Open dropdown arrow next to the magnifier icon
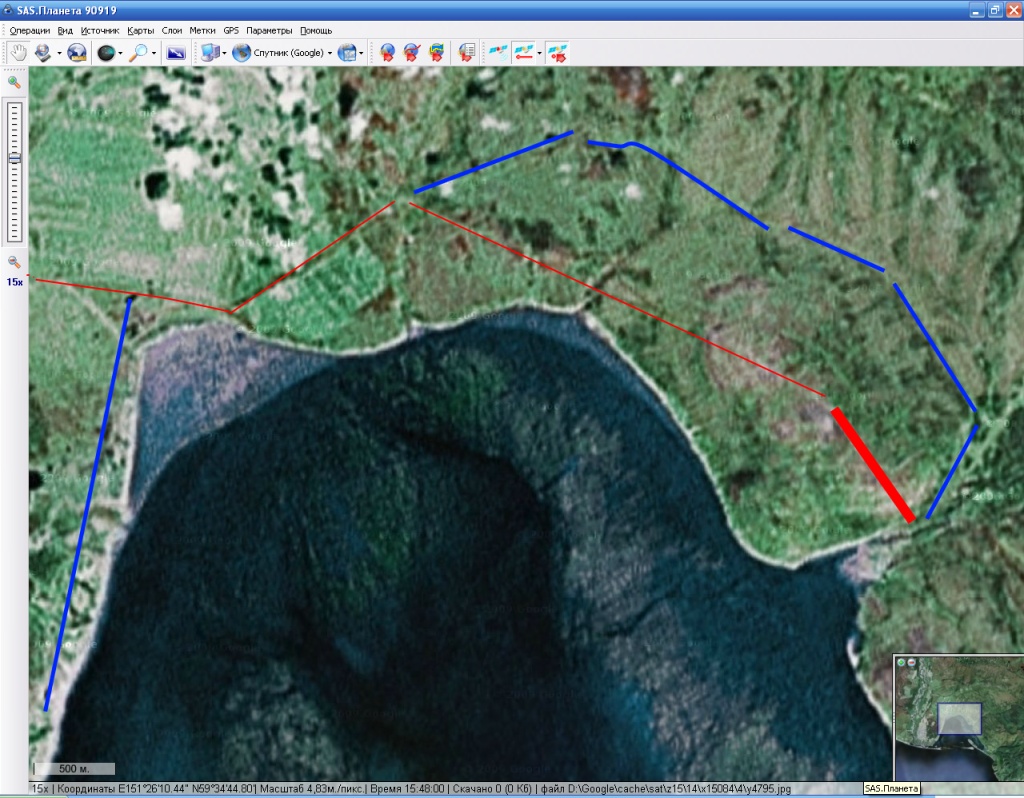1024x798 pixels. pyautogui.click(x=153, y=53)
